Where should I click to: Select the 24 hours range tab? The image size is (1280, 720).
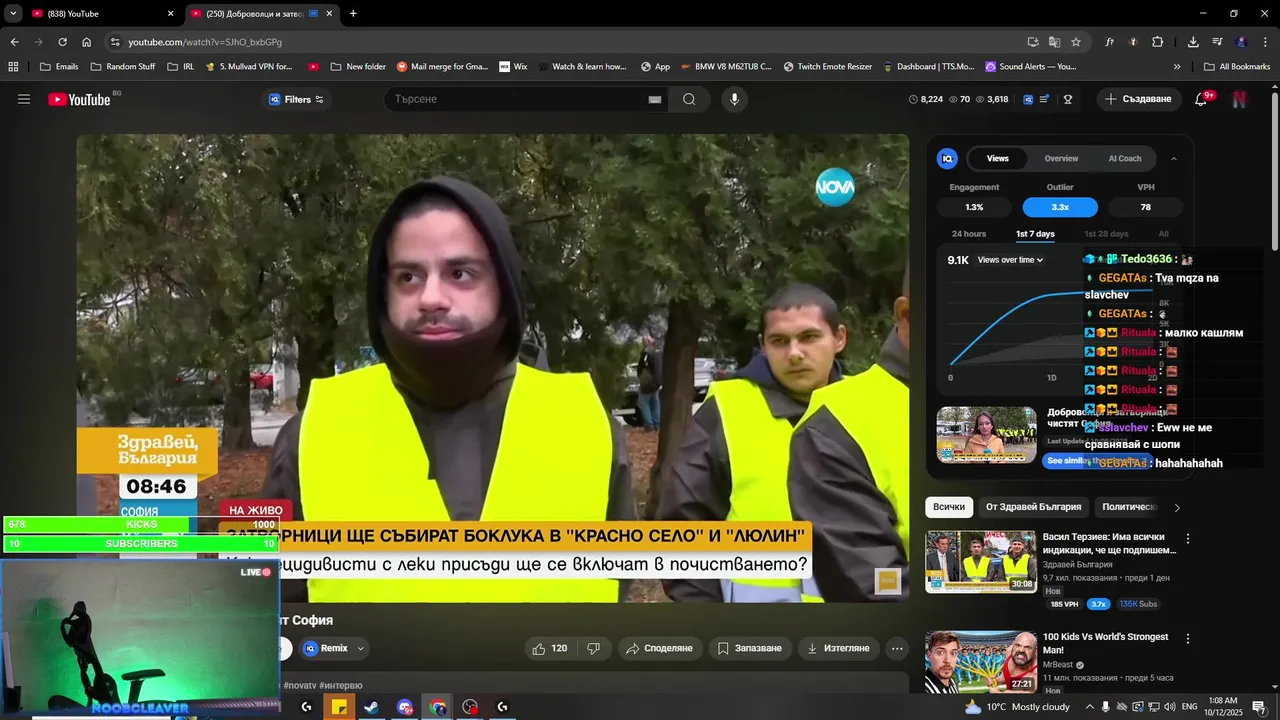coord(969,234)
